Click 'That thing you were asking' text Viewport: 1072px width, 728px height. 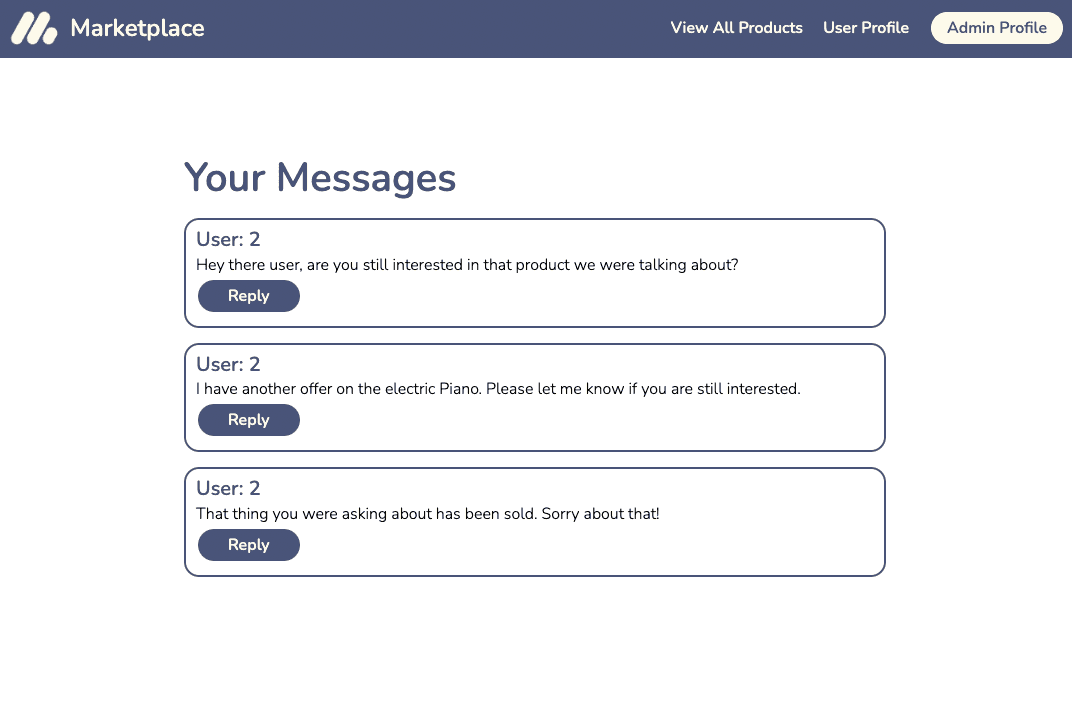[x=428, y=514]
